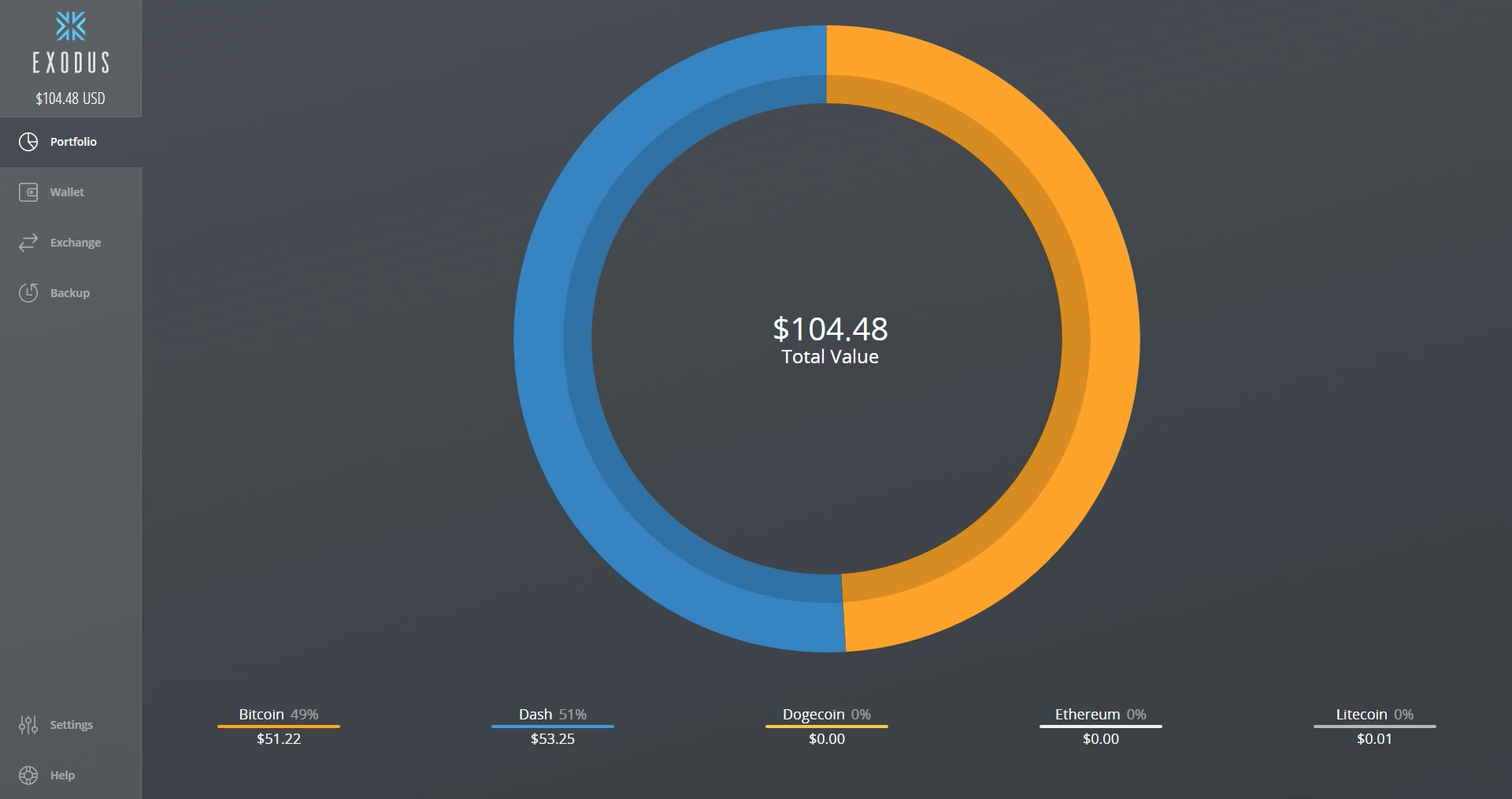Screen dimensions: 1512x799
Task: Click the $104.48 total in chart center
Action: 830,329
